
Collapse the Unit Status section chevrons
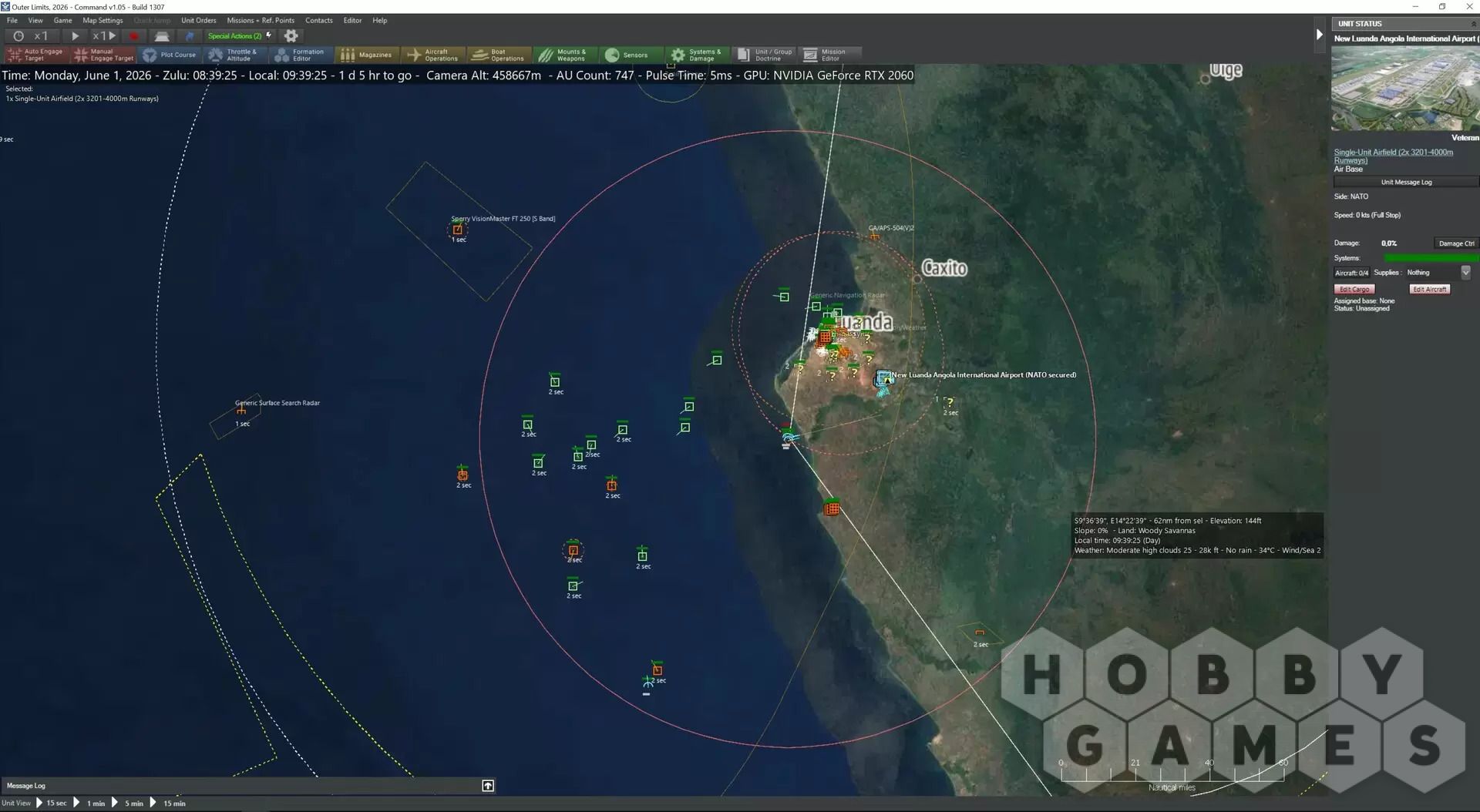1474,24
